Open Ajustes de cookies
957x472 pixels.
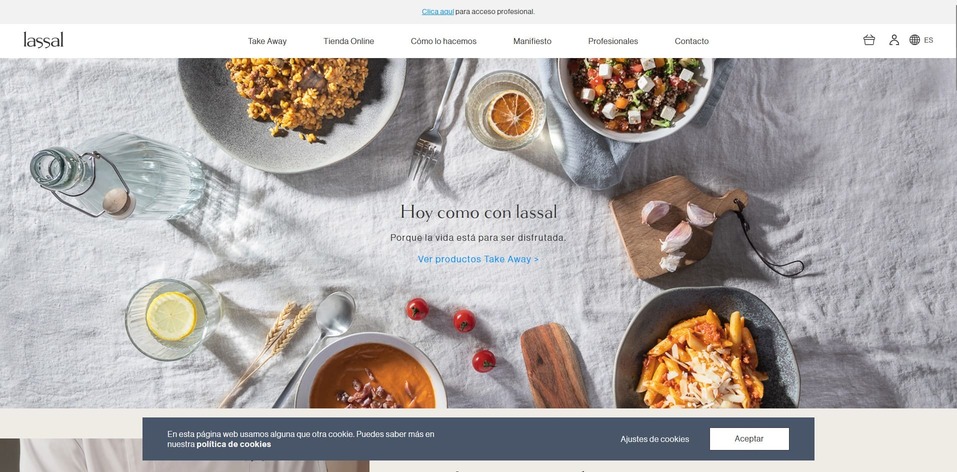[x=654, y=439]
